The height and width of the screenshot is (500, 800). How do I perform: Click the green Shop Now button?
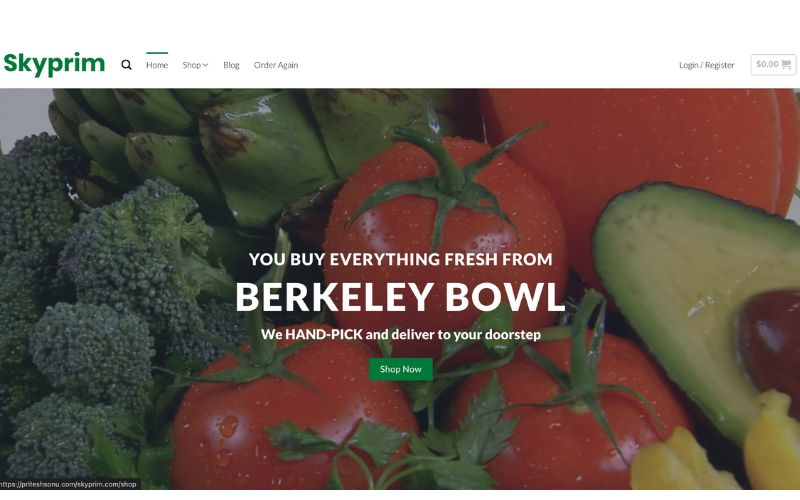click(x=401, y=369)
